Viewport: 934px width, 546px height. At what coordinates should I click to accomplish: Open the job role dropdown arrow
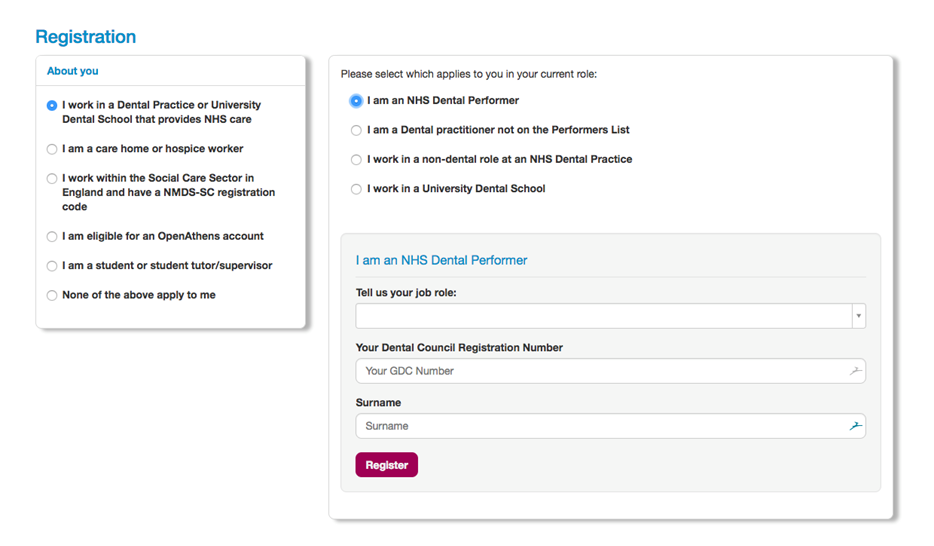[858, 316]
